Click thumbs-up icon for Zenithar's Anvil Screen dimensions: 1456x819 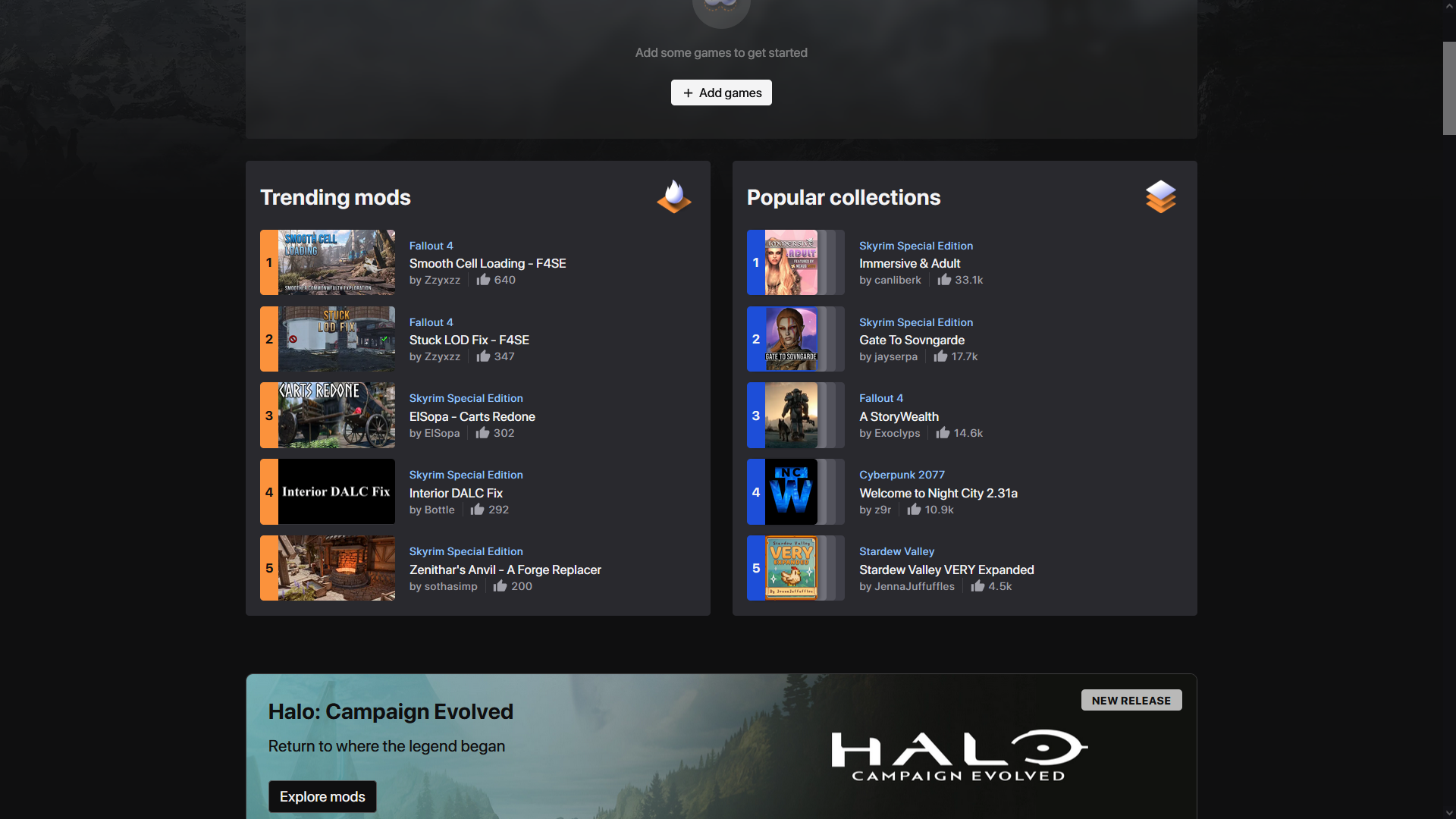500,586
